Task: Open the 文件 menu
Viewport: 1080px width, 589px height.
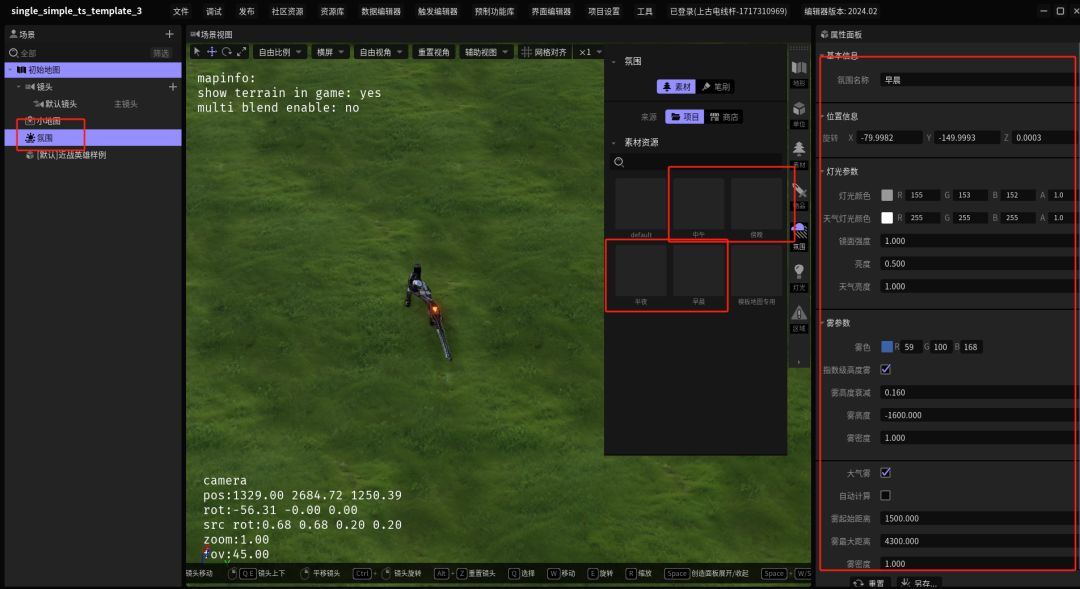Action: (180, 11)
